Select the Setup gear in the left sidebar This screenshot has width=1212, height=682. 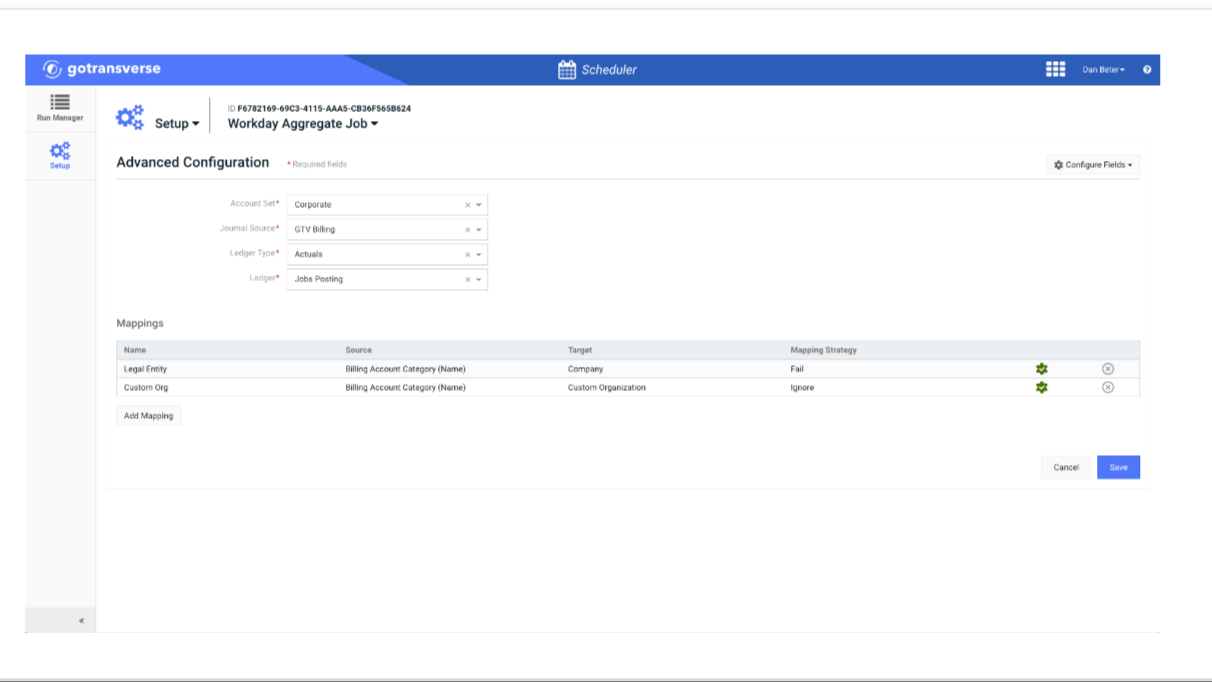(x=58, y=155)
